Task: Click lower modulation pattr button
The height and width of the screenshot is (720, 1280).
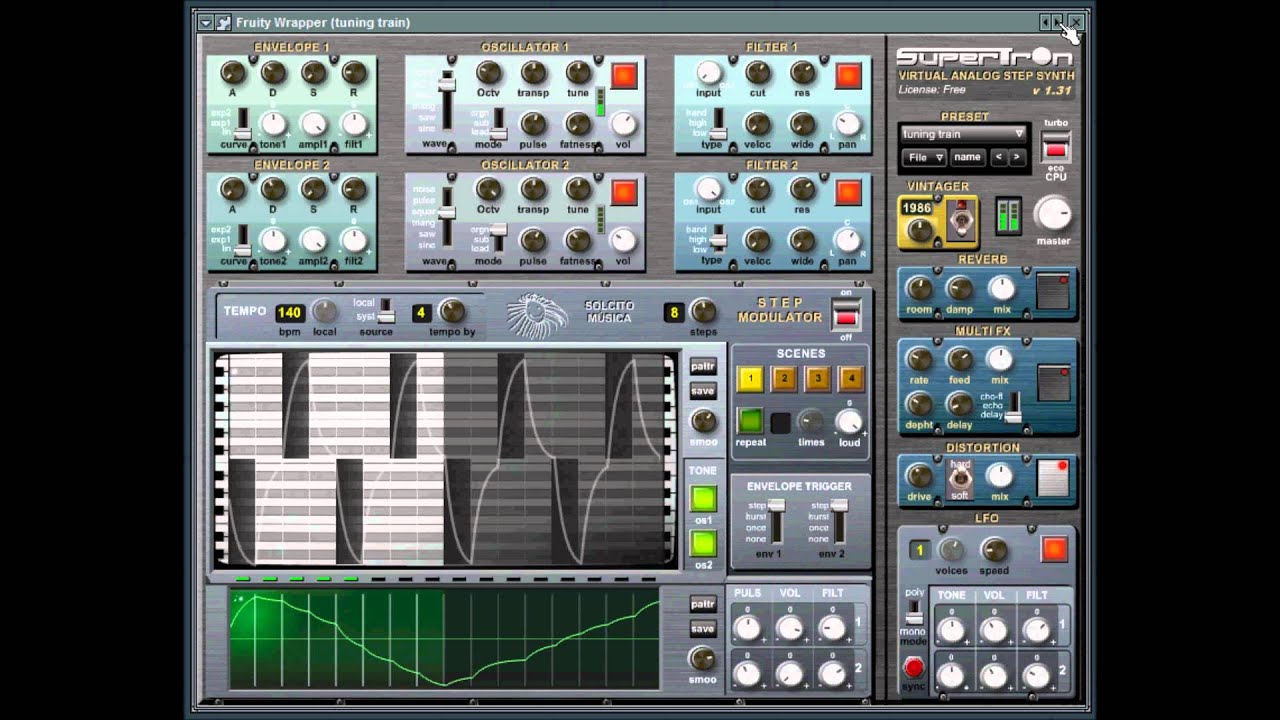Action: 703,604
